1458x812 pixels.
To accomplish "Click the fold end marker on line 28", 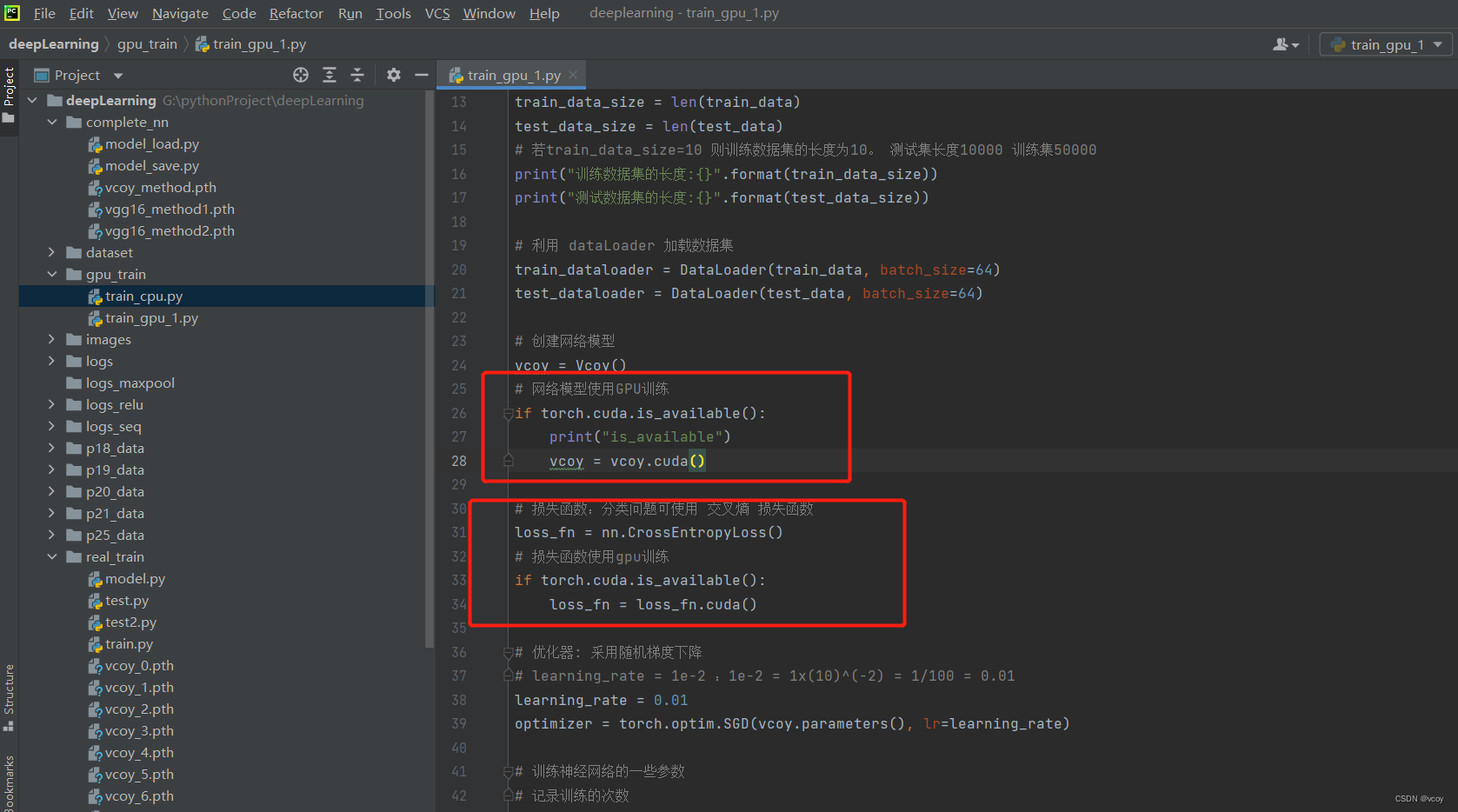I will [509, 461].
